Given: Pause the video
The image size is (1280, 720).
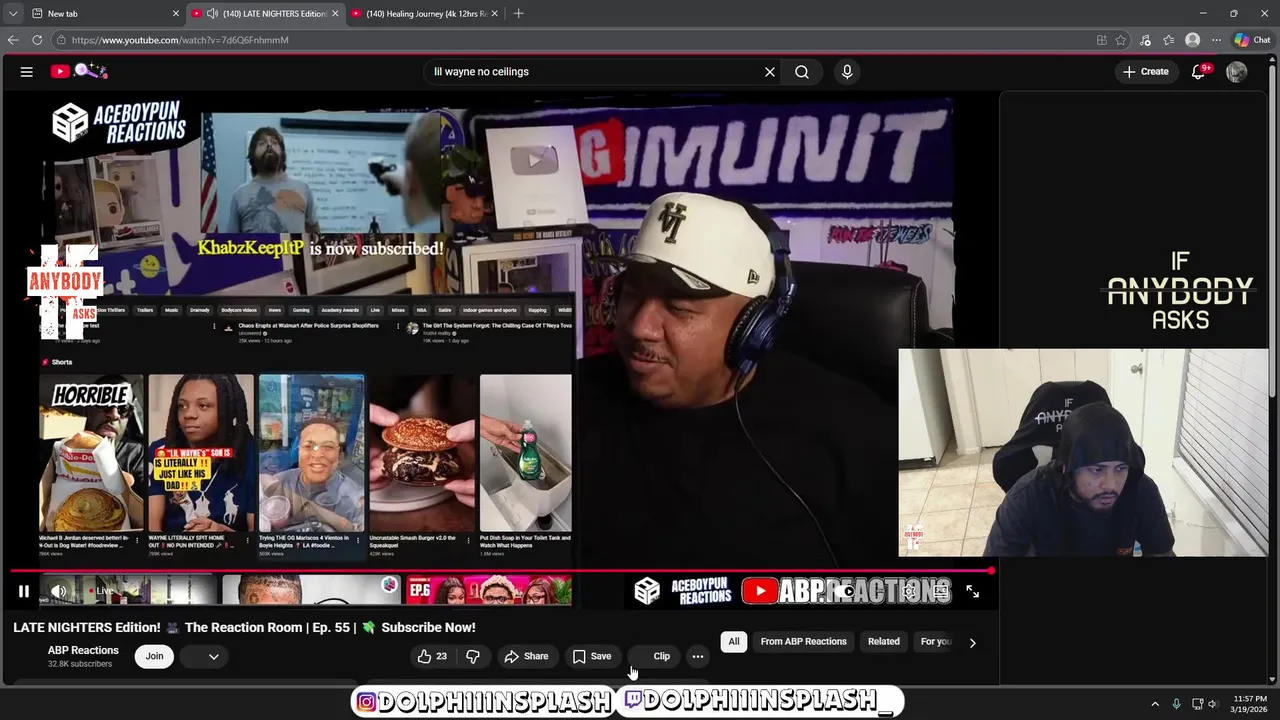Looking at the screenshot, I should [24, 591].
